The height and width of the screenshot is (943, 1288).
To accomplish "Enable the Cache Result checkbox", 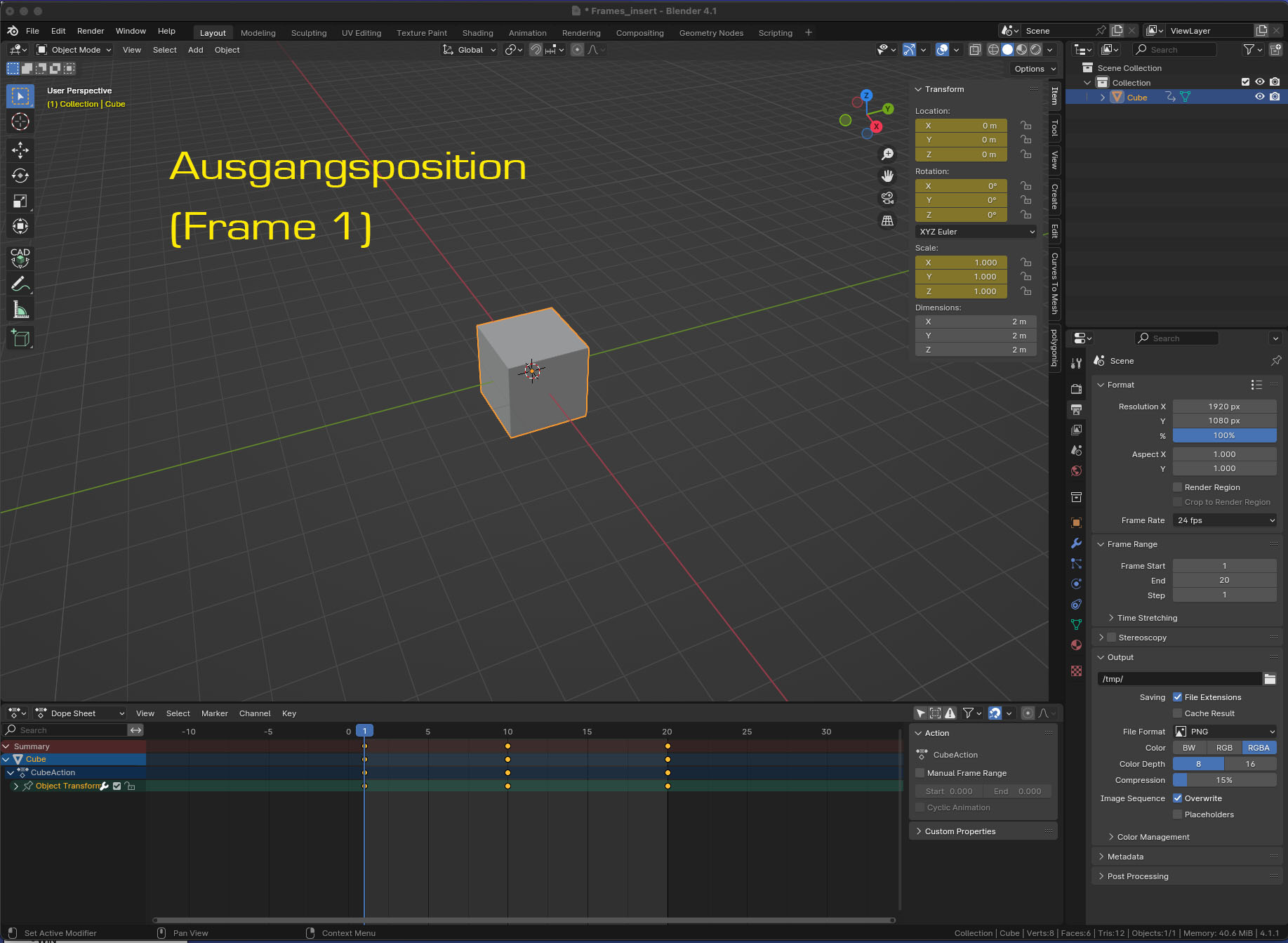I will (x=1178, y=713).
